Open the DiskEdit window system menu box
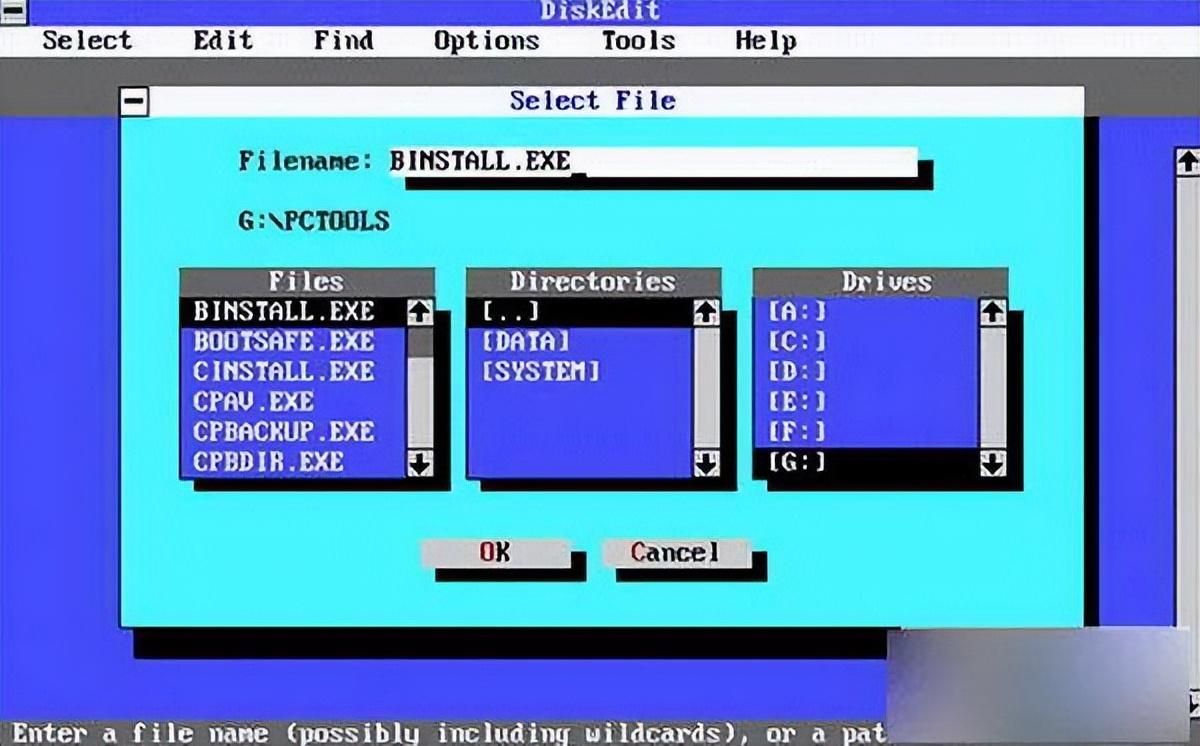Image resolution: width=1200 pixels, height=746 pixels. tap(13, 12)
